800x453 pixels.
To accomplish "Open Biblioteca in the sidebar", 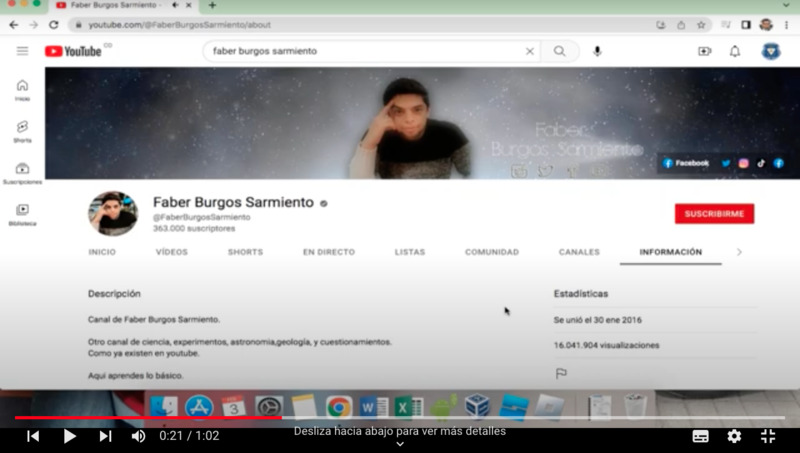I will point(22,214).
